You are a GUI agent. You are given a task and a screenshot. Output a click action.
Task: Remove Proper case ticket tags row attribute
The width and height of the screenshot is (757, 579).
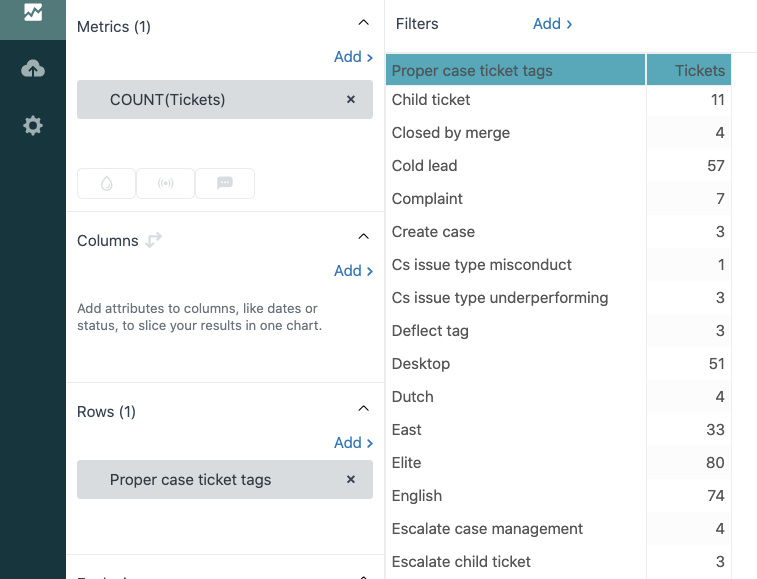[x=351, y=480]
